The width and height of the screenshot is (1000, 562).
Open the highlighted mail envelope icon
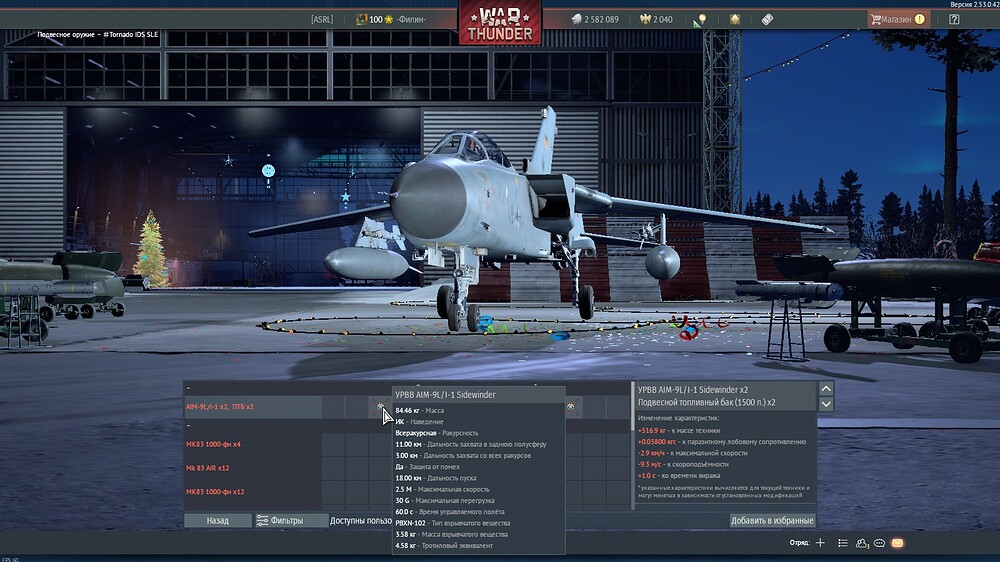point(897,543)
